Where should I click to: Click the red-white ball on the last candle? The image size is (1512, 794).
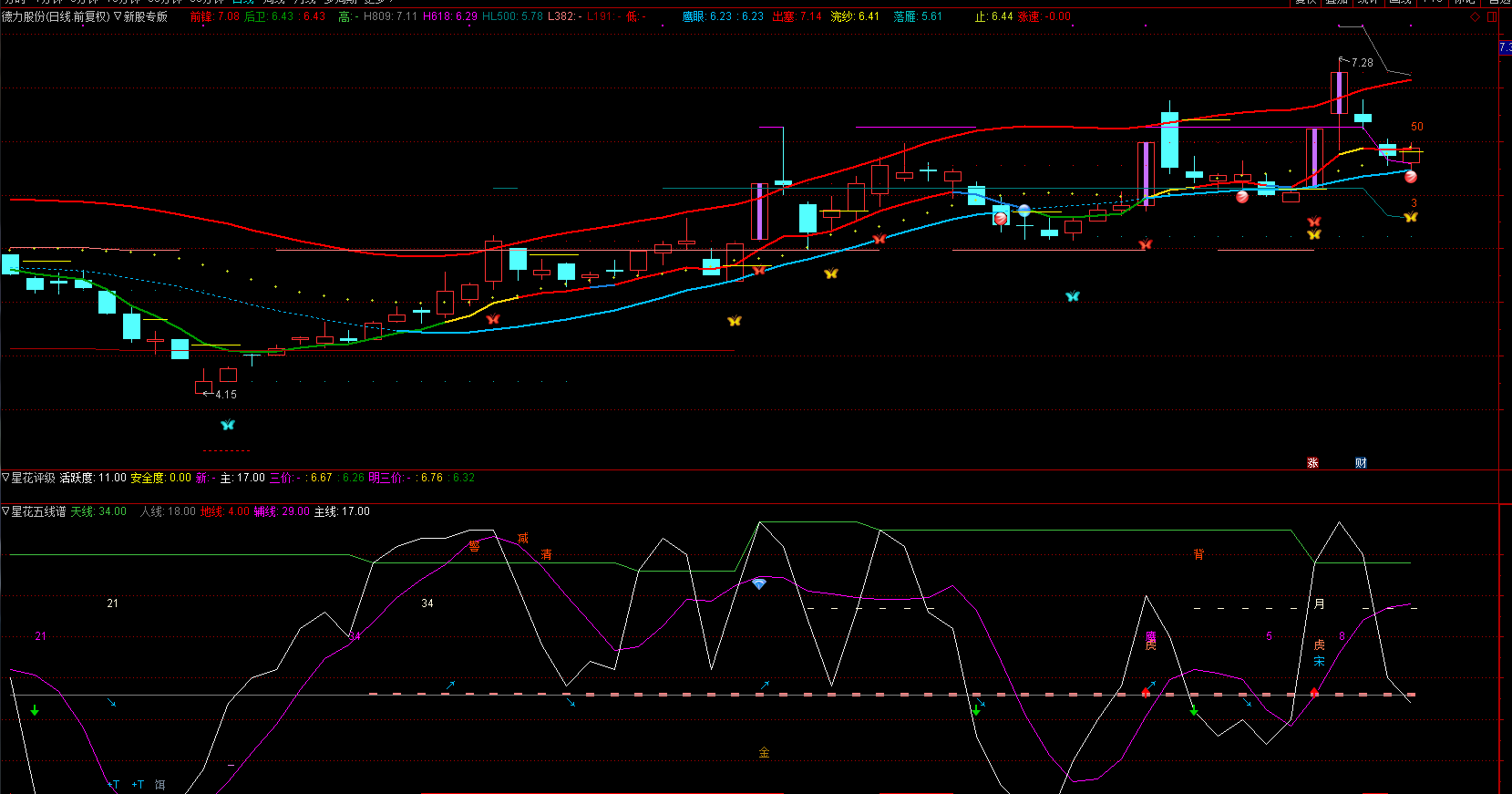pos(1411,177)
